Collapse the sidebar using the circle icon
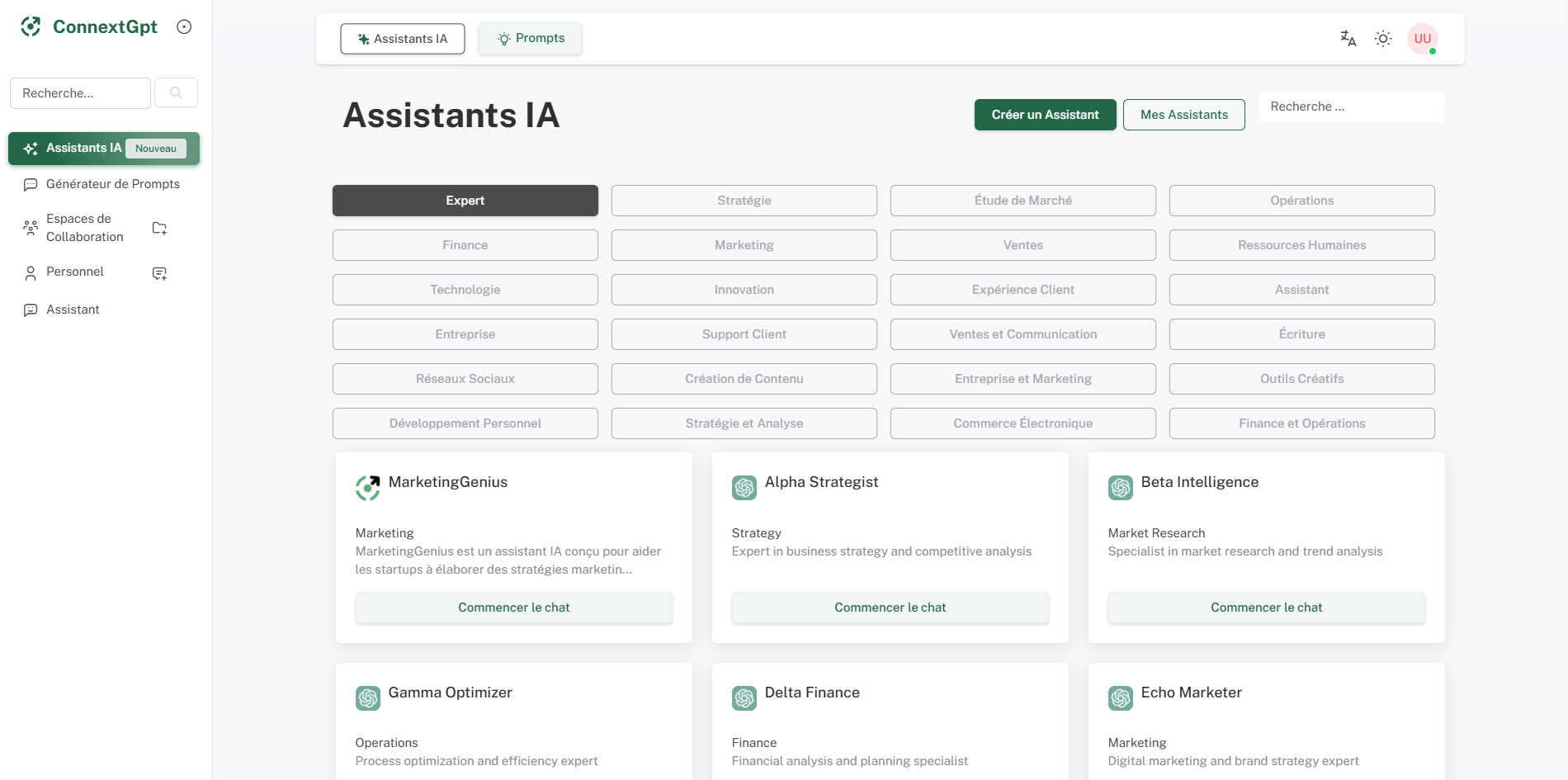 tap(183, 26)
